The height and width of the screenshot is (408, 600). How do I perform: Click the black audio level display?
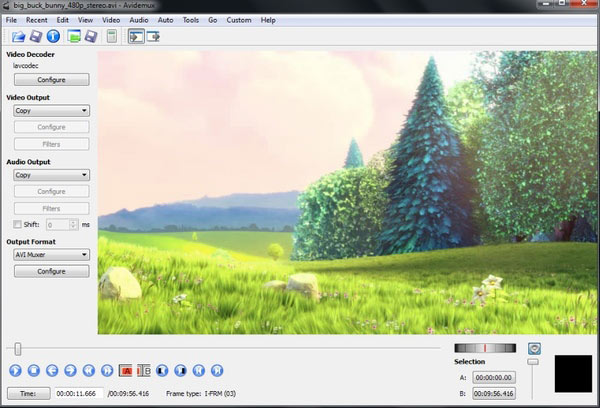tap(573, 374)
